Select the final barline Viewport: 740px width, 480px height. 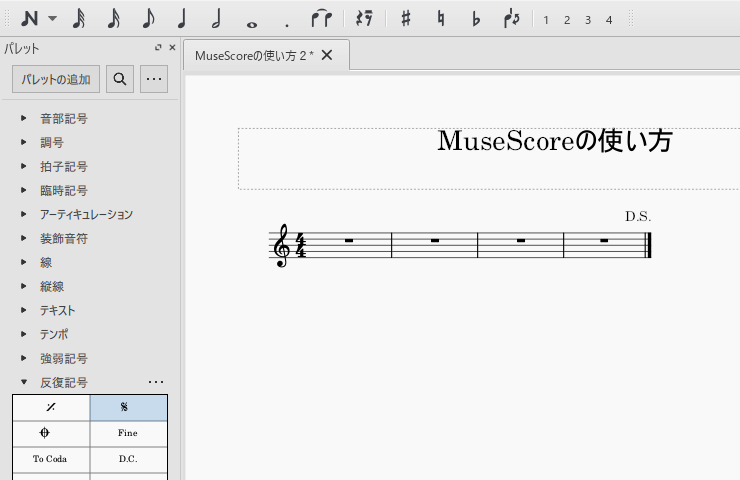click(648, 245)
